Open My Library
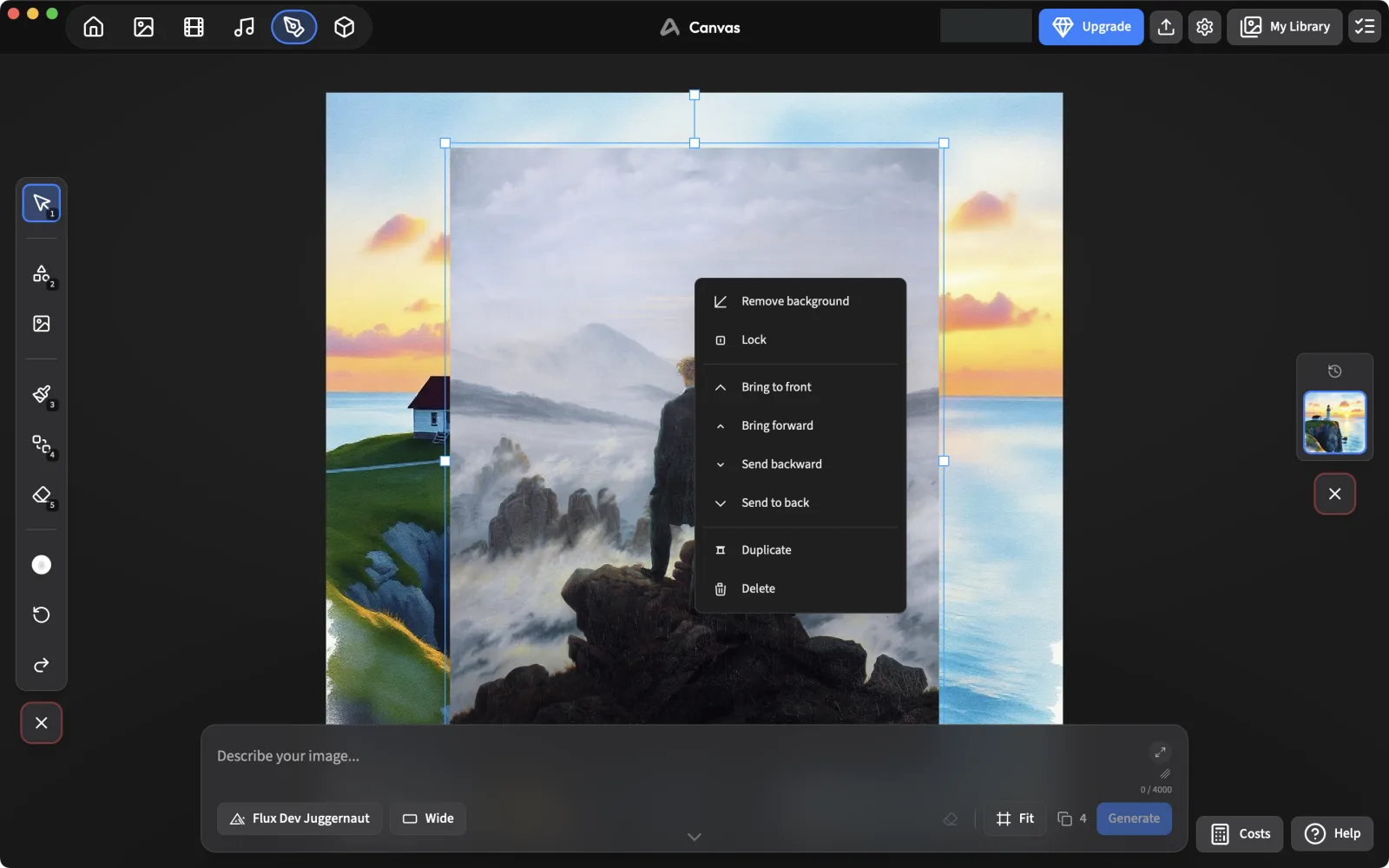The height and width of the screenshot is (868, 1389). [x=1285, y=27]
